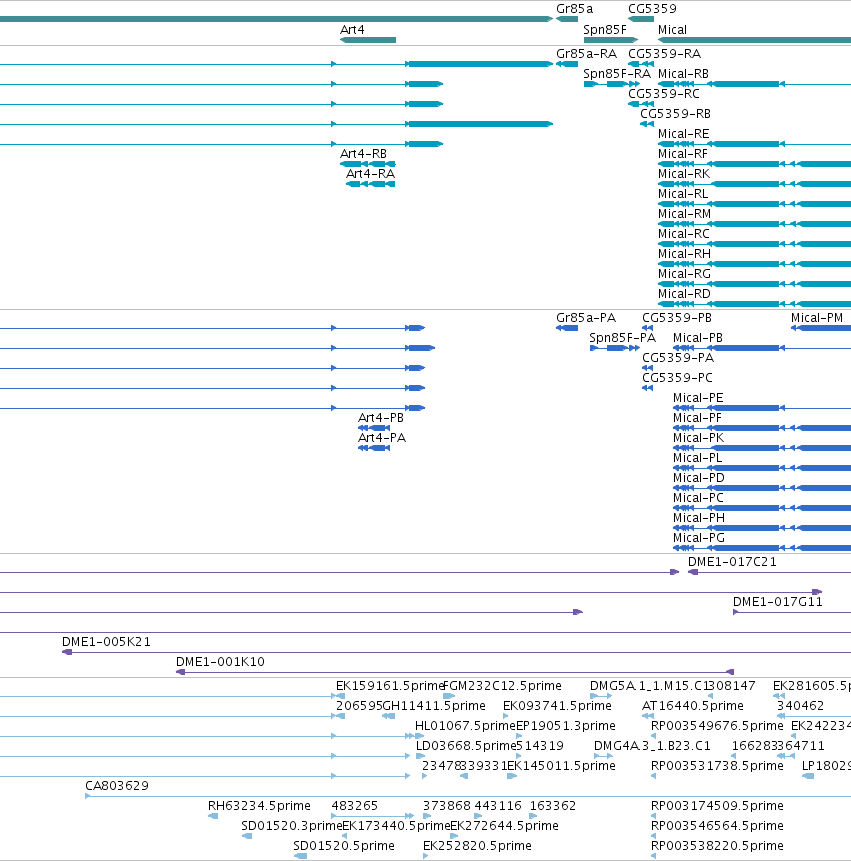Viewport: 851px width, 861px height.
Task: Click the Mical-RK transcript
Action: tap(754, 184)
